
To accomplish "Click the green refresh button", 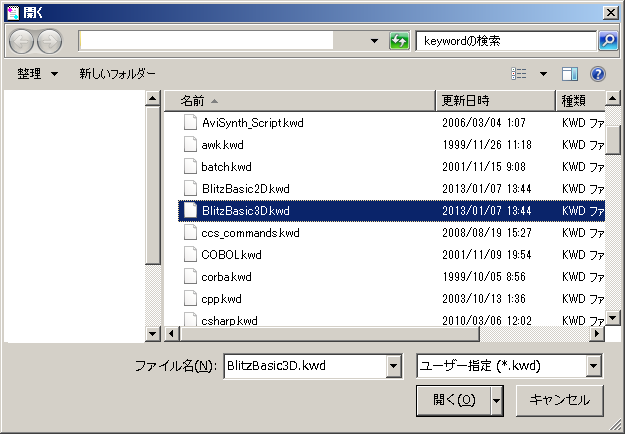I will click(399, 41).
